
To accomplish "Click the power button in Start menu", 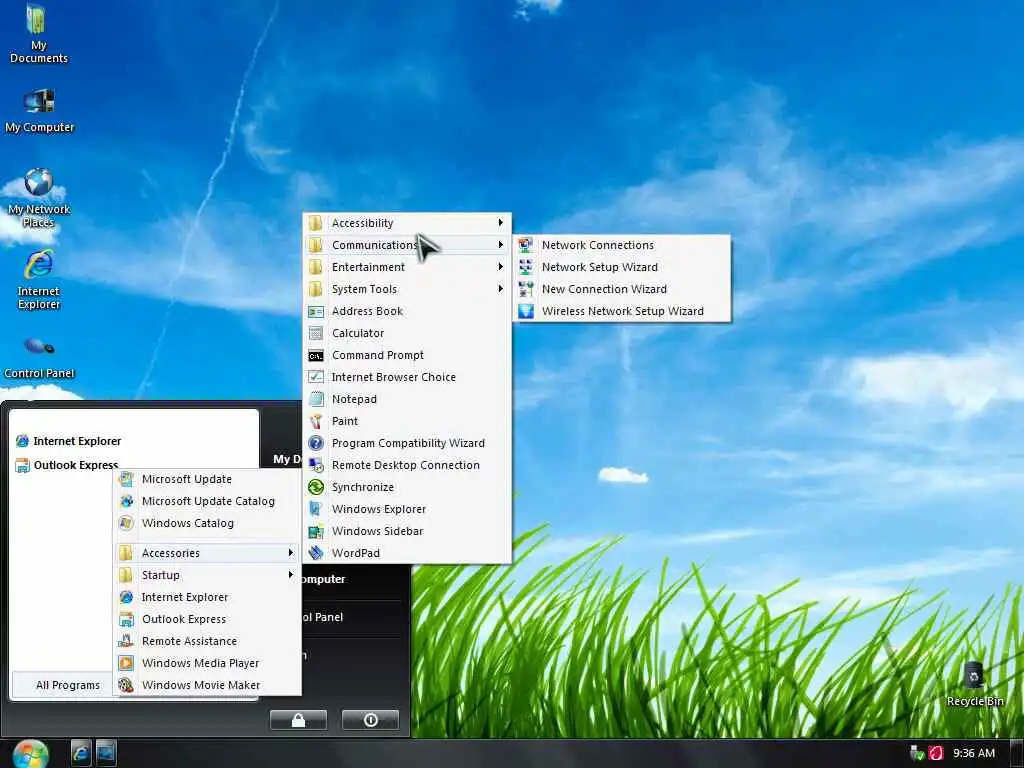I will (x=370, y=720).
